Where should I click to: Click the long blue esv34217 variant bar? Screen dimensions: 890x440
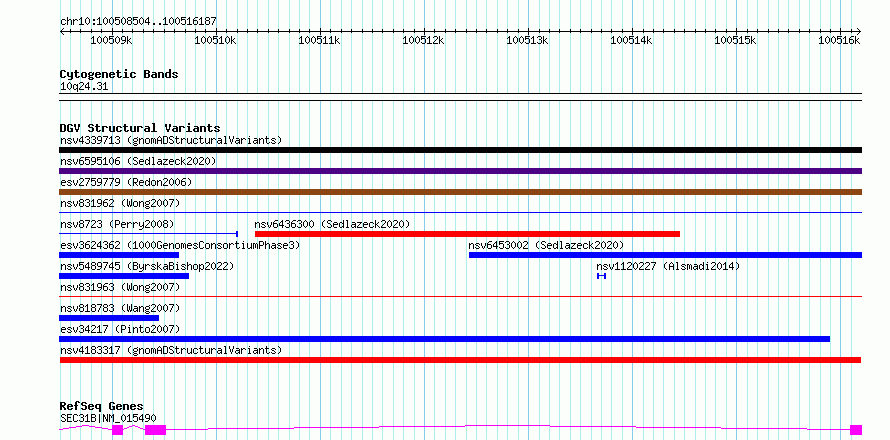pos(444,339)
